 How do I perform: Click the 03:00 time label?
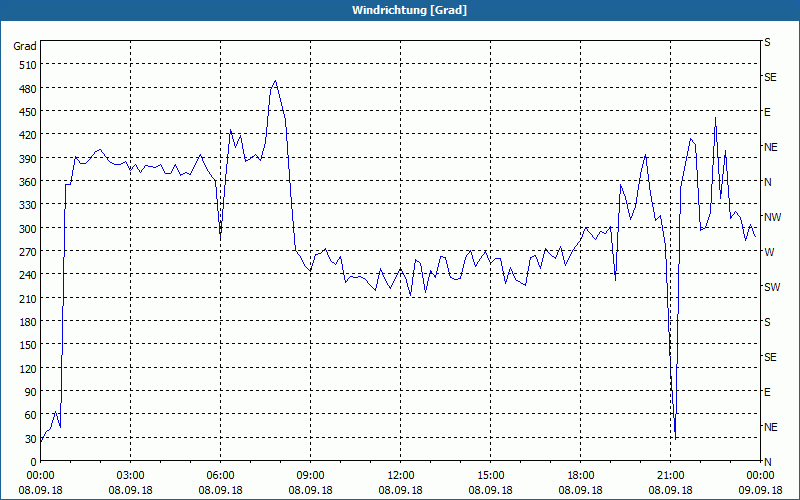131,476
